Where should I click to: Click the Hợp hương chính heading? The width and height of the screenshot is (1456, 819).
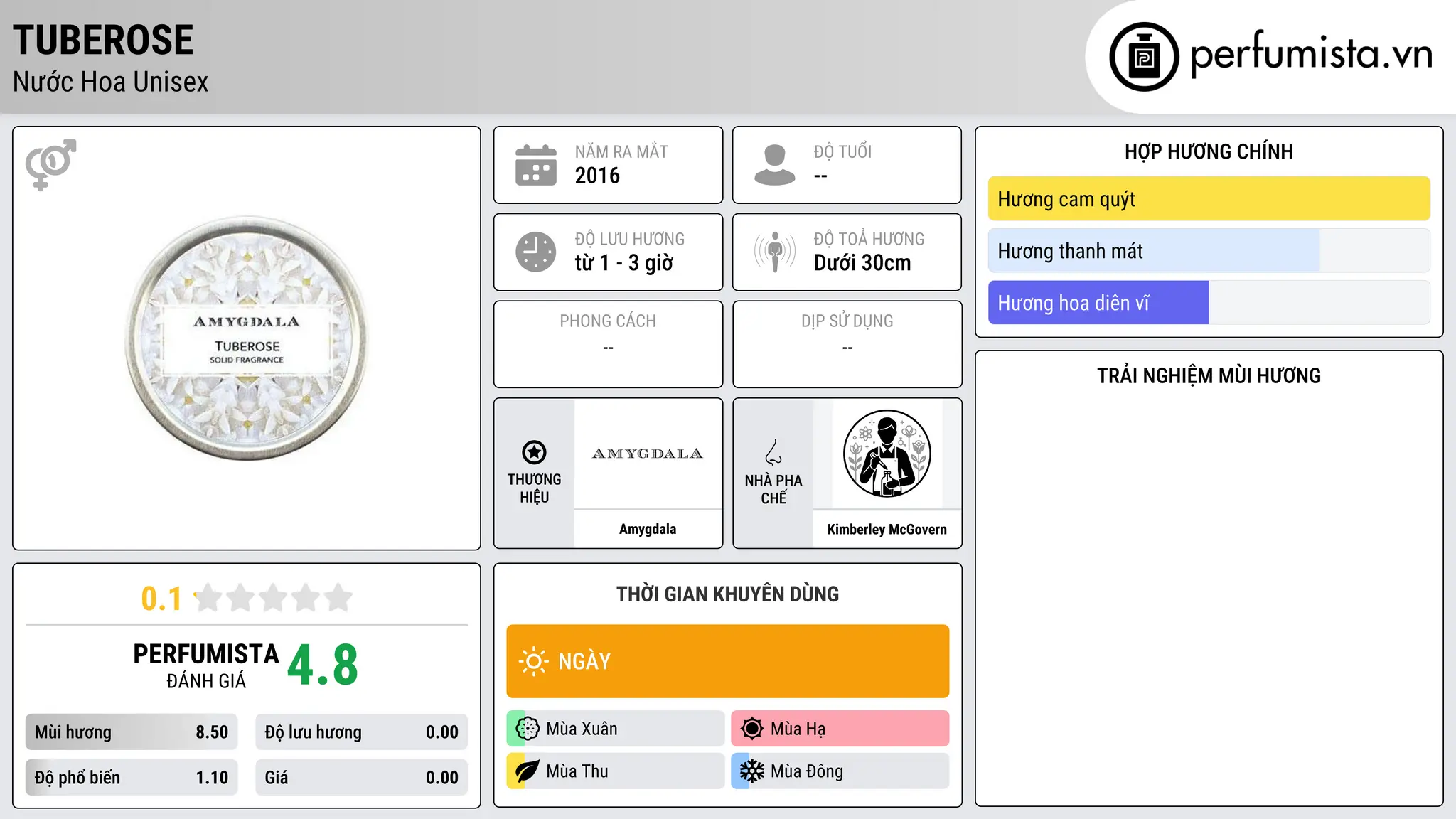click(1209, 151)
